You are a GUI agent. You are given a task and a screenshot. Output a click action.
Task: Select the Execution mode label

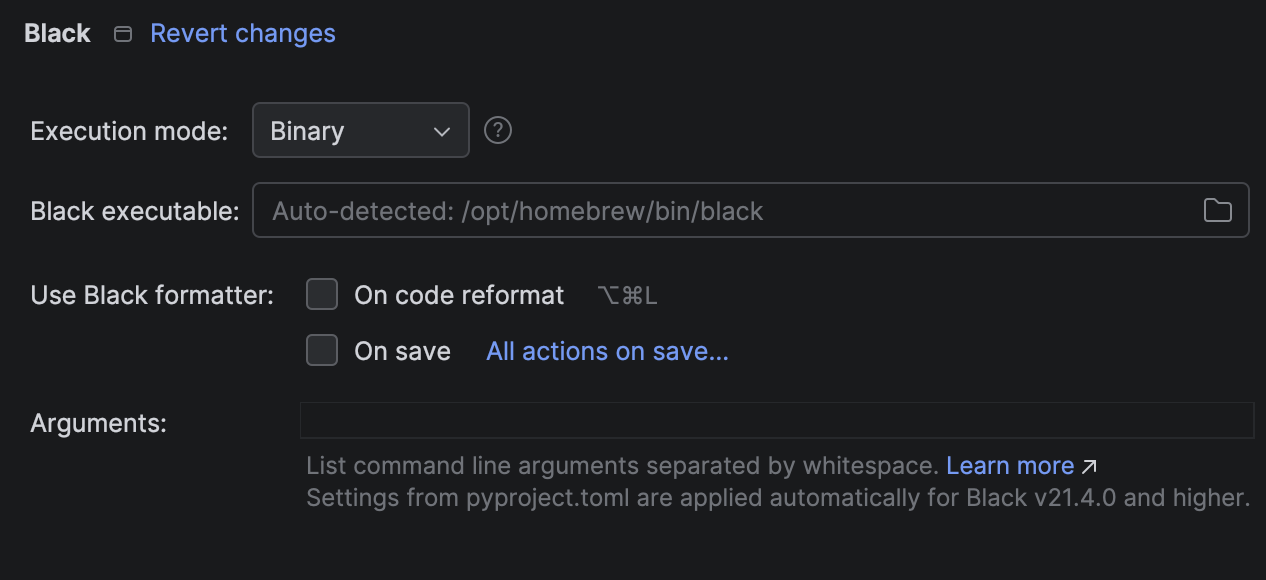click(x=128, y=130)
